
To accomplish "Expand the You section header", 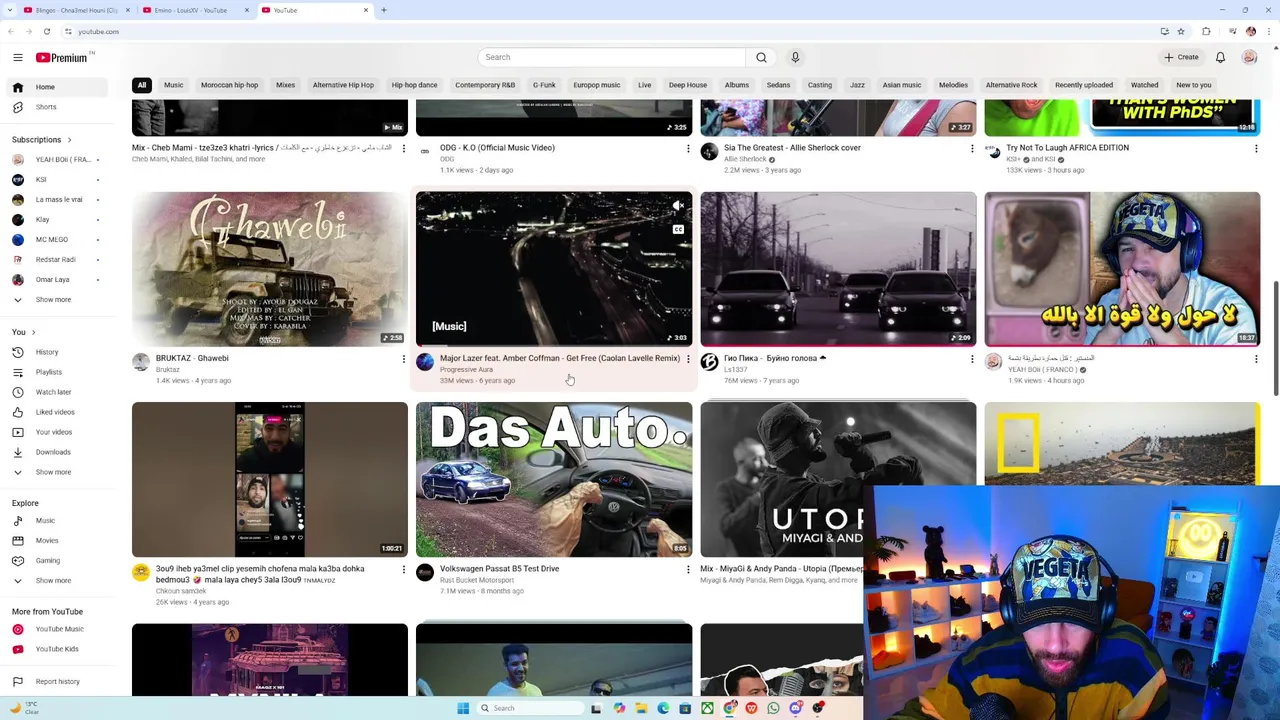I will [x=24, y=332].
